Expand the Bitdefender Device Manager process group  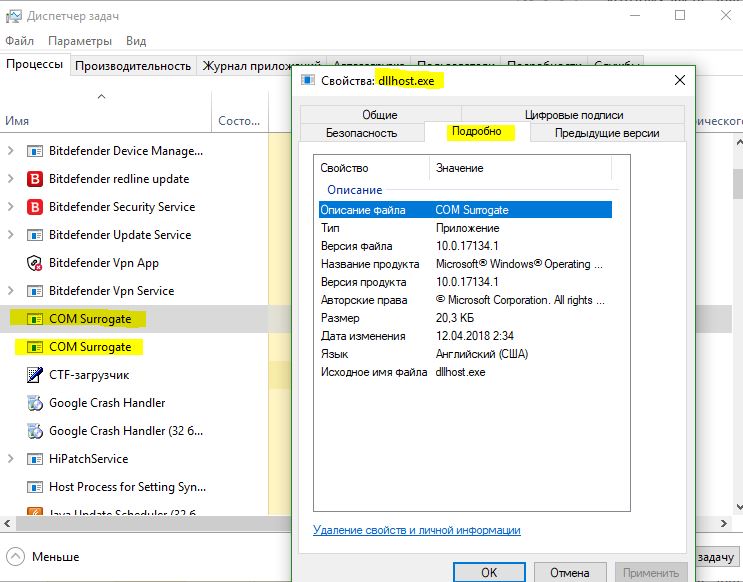[x=10, y=151]
